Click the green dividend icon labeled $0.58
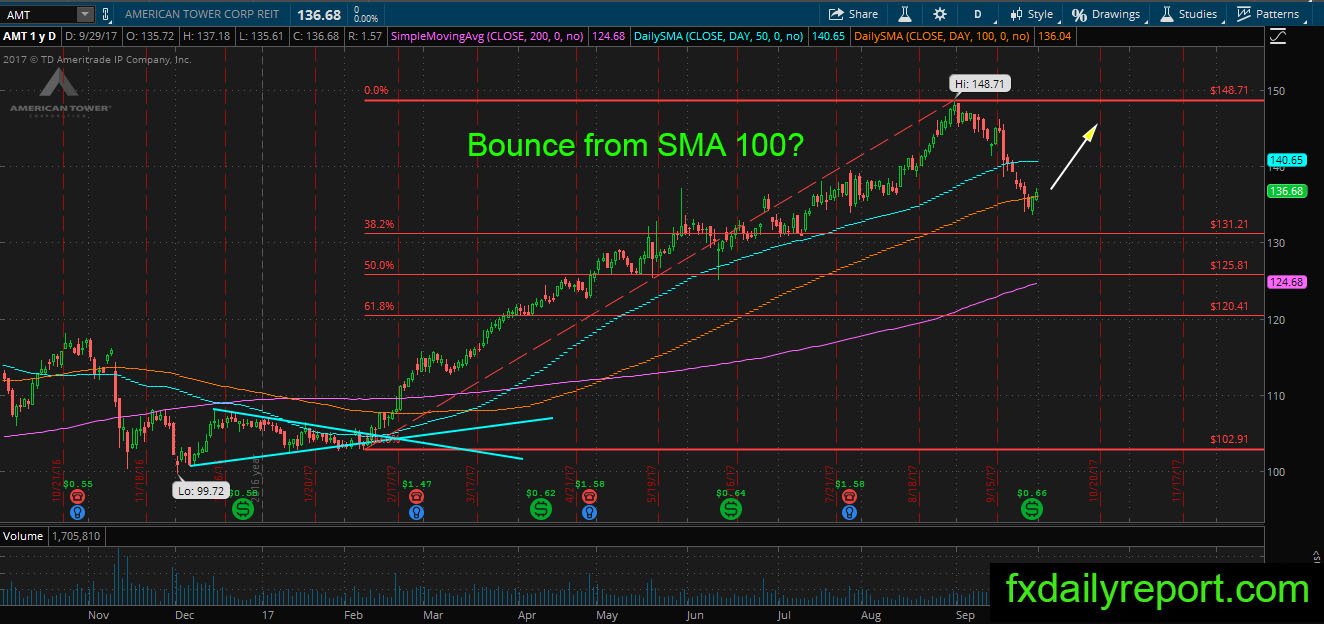Viewport: 1324px width, 624px height. tap(243, 509)
